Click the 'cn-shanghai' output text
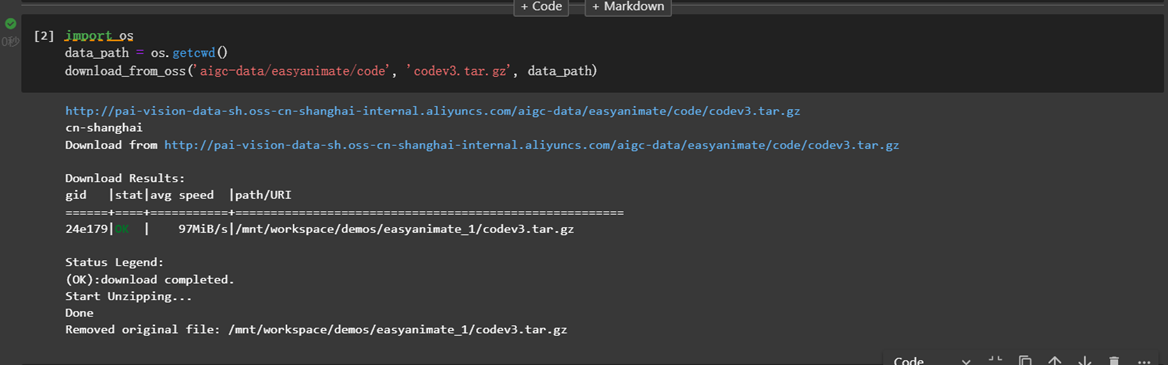1168x365 pixels. click(104, 128)
